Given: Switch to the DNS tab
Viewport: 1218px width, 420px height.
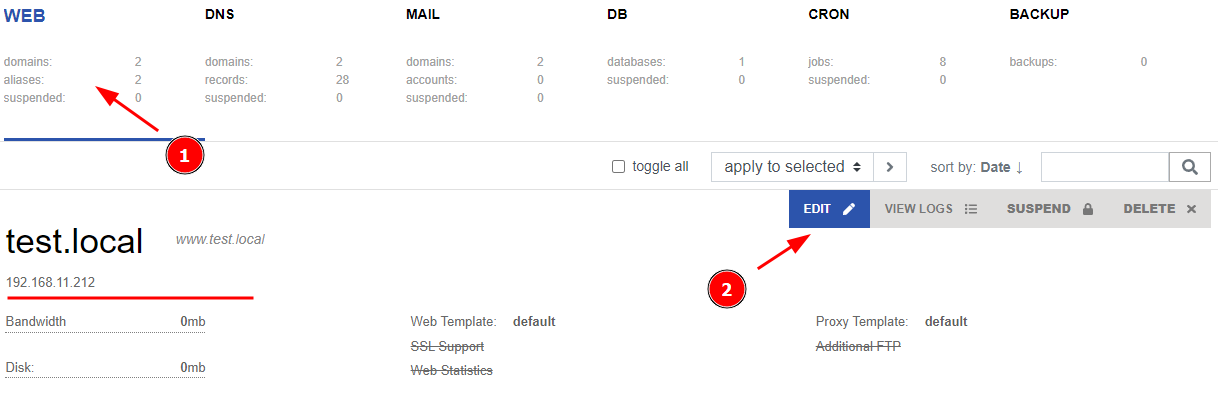Looking at the screenshot, I should point(221,15).
